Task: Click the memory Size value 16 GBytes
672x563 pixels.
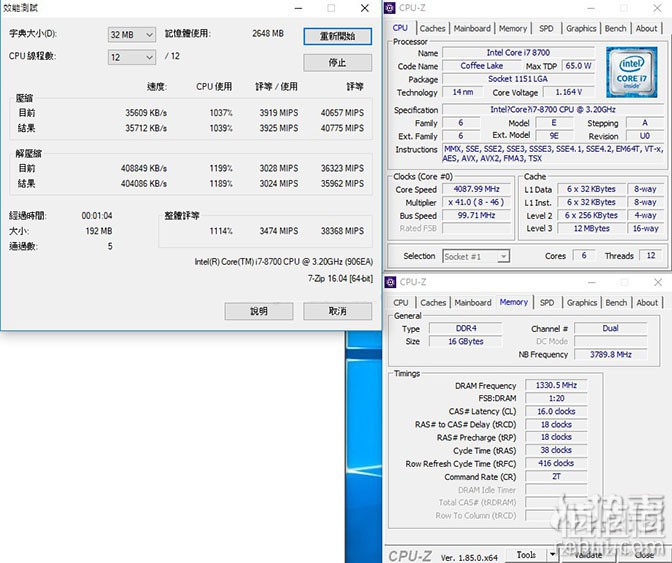Action: click(x=466, y=341)
